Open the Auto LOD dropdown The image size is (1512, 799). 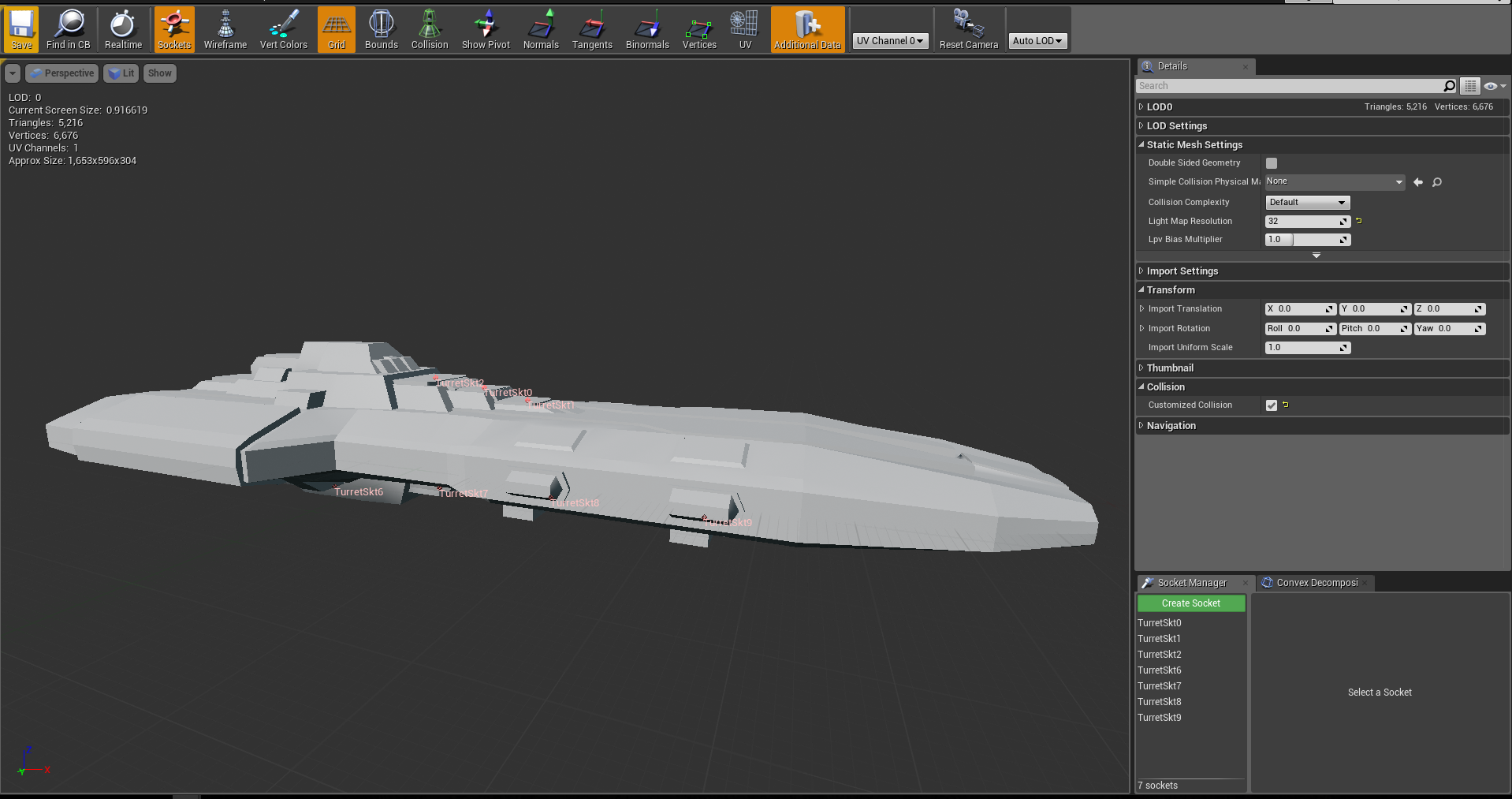point(1037,41)
